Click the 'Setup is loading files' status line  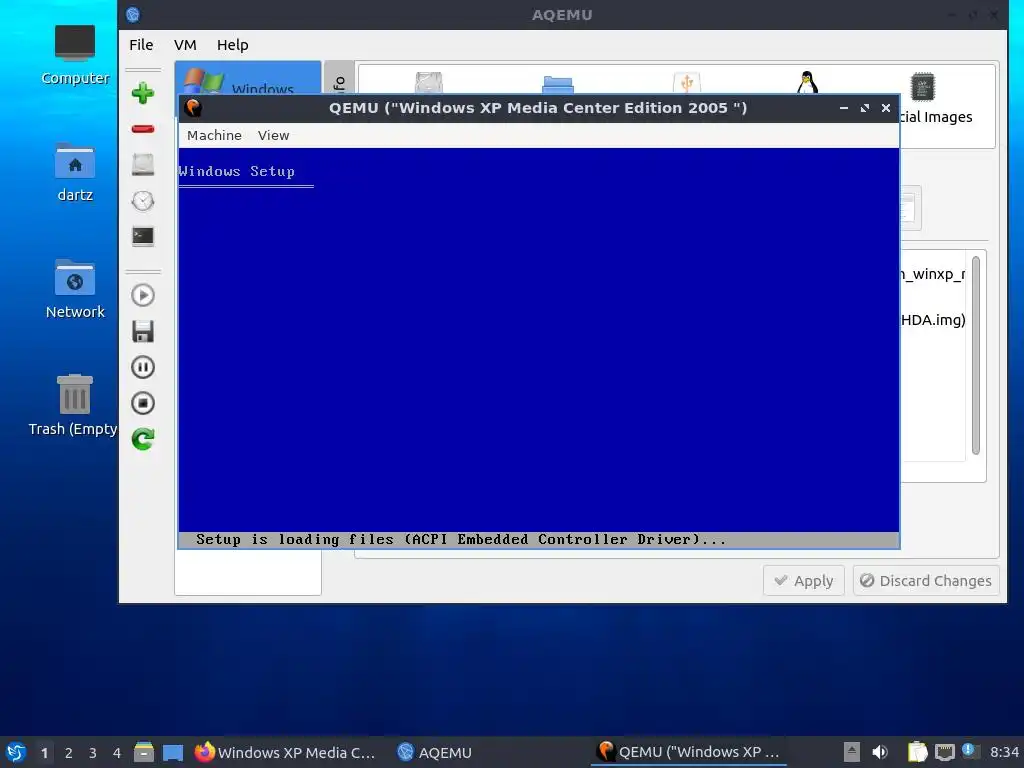click(460, 539)
